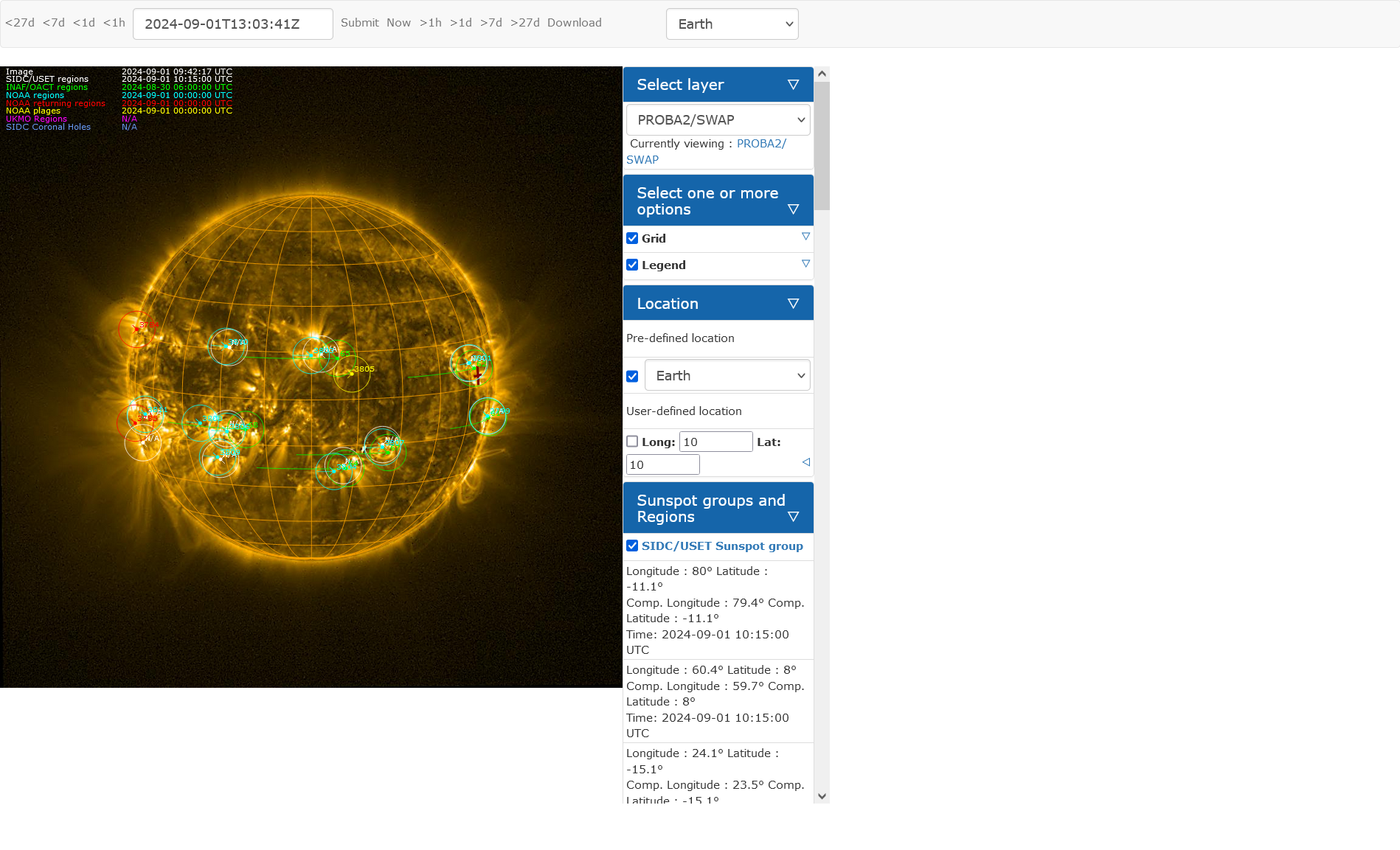This screenshot has width=1400, height=850.
Task: Expand Grid overlay settings triangle
Action: pos(805,237)
